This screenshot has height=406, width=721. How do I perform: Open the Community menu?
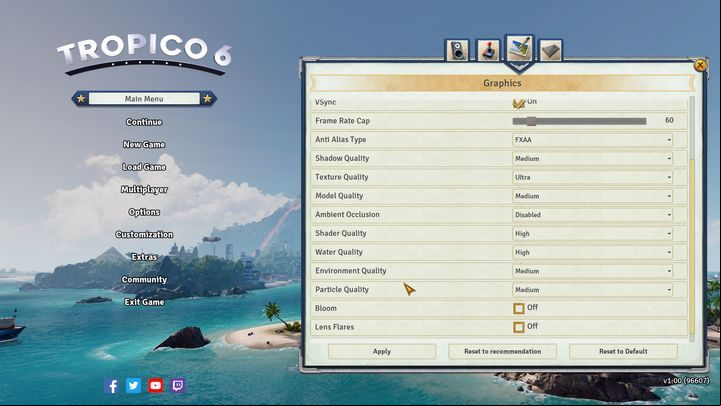[x=144, y=280]
